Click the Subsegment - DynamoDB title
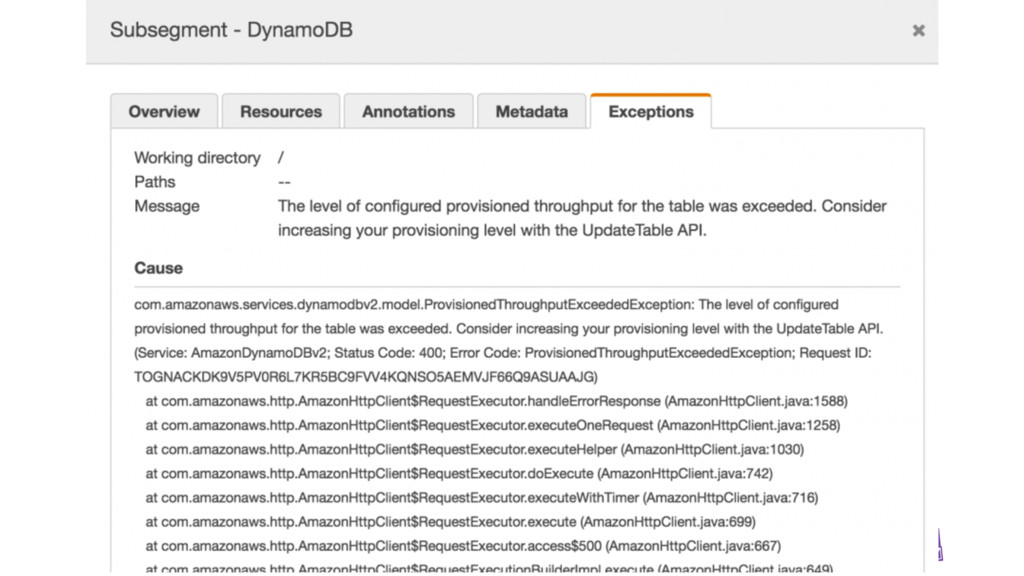This screenshot has height=576, width=1024. coord(231,30)
